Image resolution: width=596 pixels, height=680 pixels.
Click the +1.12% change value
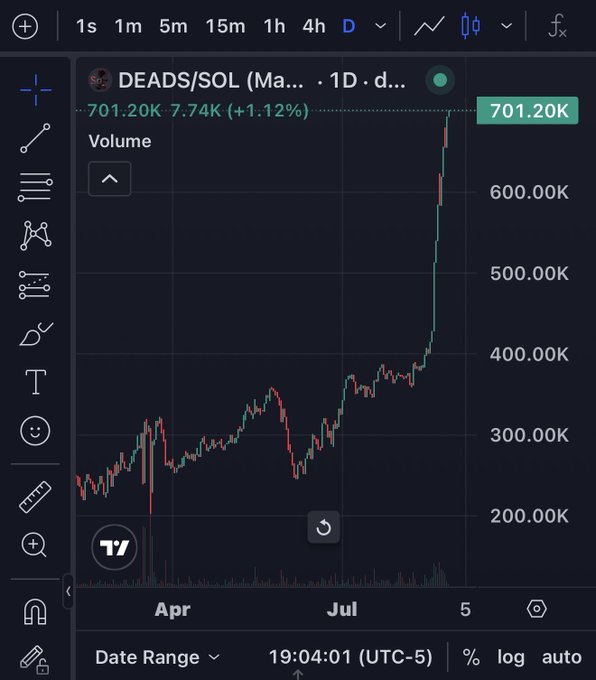(x=268, y=111)
